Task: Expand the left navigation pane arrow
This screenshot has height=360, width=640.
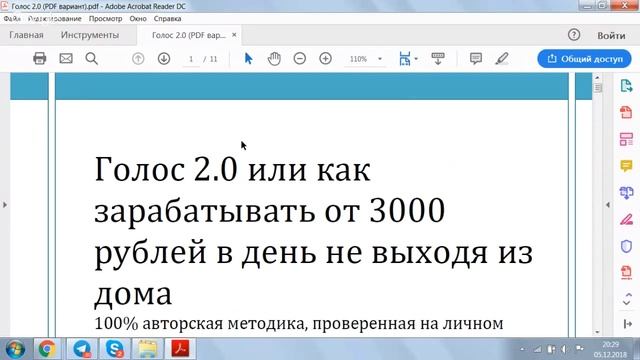Action: 5,205
